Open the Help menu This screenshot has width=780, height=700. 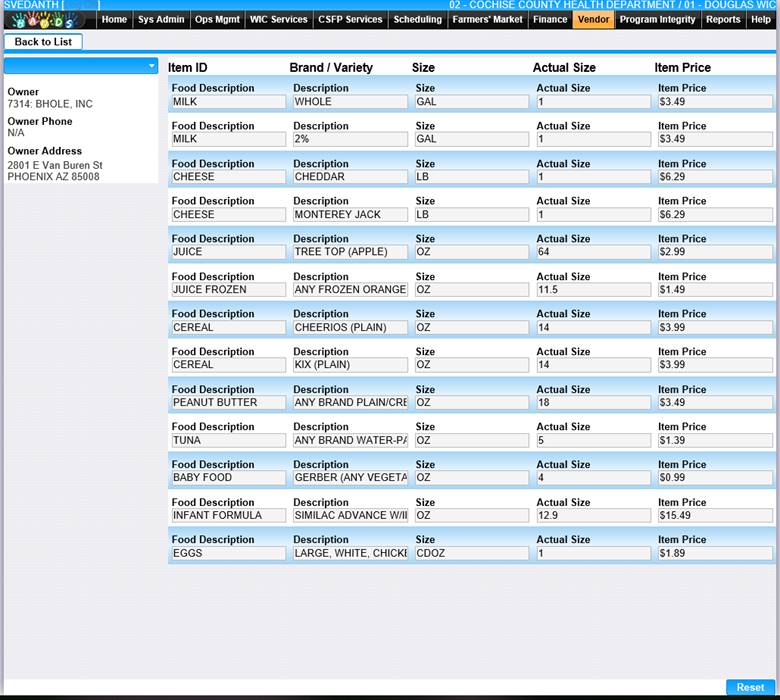(x=761, y=20)
